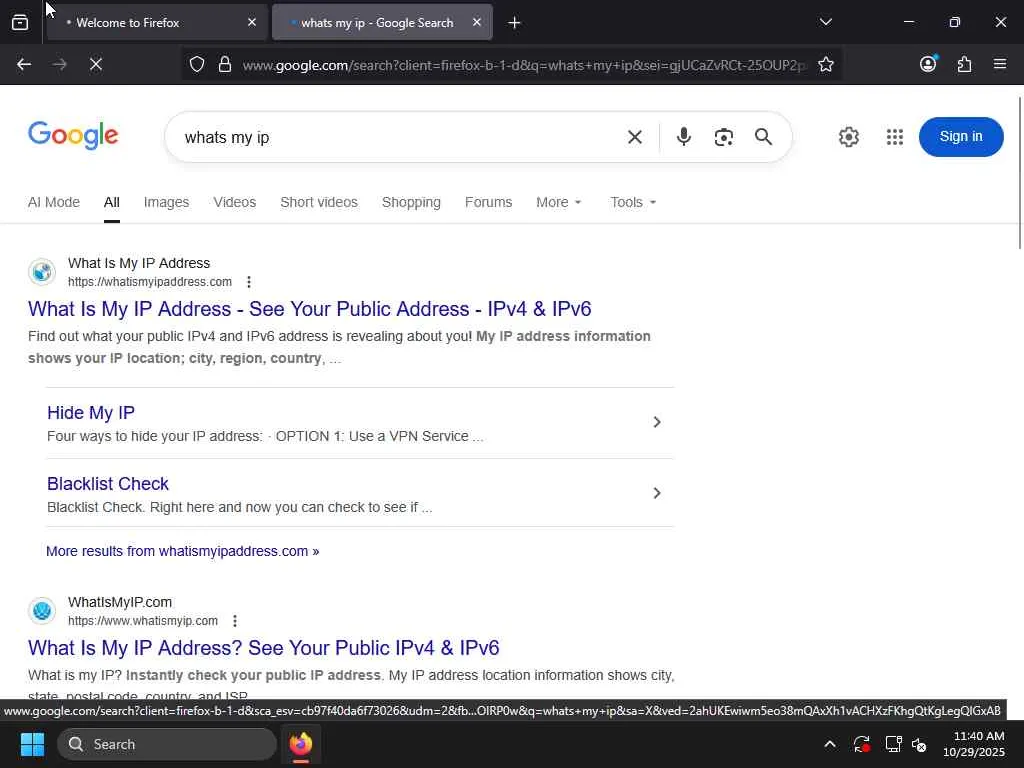Viewport: 1024px width, 768px height.
Task: Open options for whatismyipaddress.com result
Action: click(x=249, y=282)
